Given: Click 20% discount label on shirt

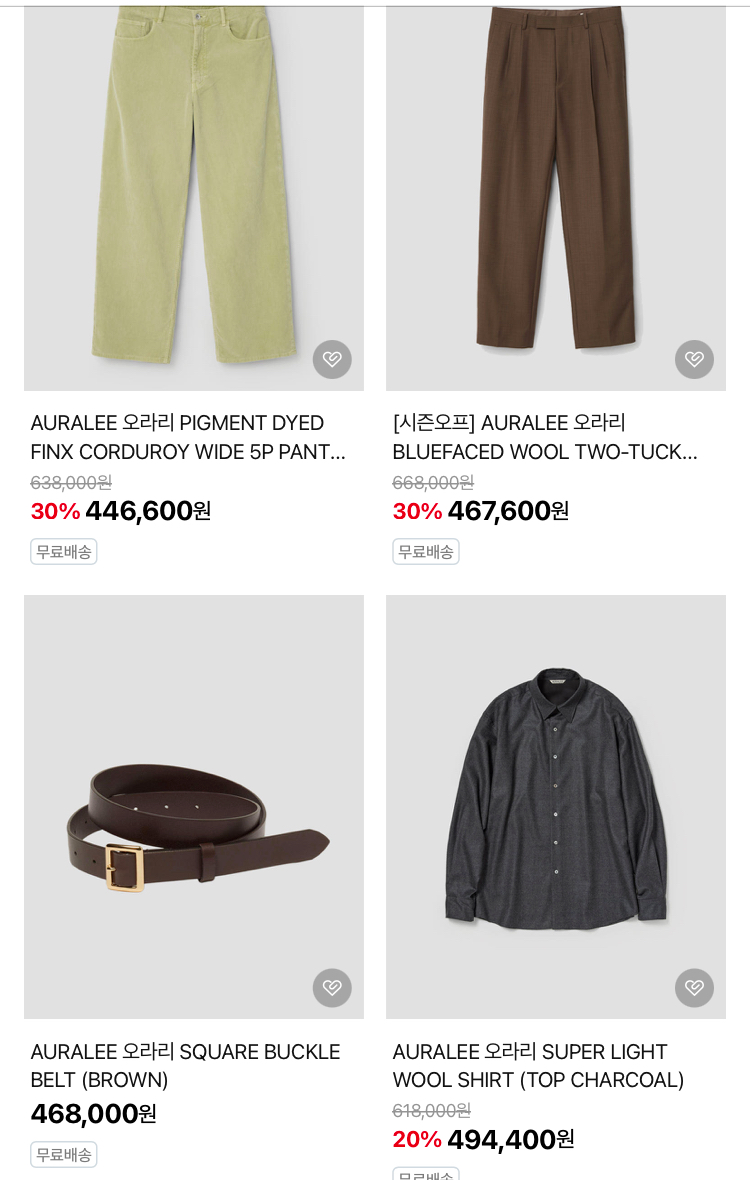Looking at the screenshot, I should coord(416,1139).
